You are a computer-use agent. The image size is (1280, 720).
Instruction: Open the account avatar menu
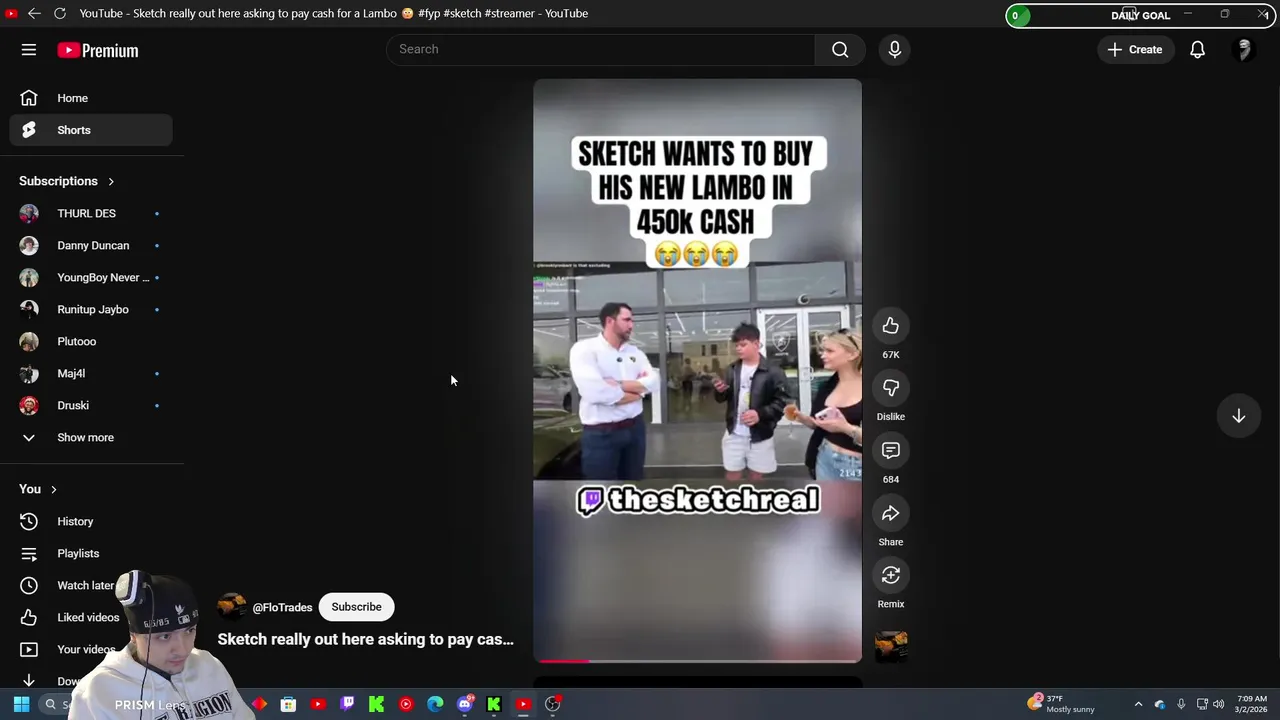point(1244,49)
